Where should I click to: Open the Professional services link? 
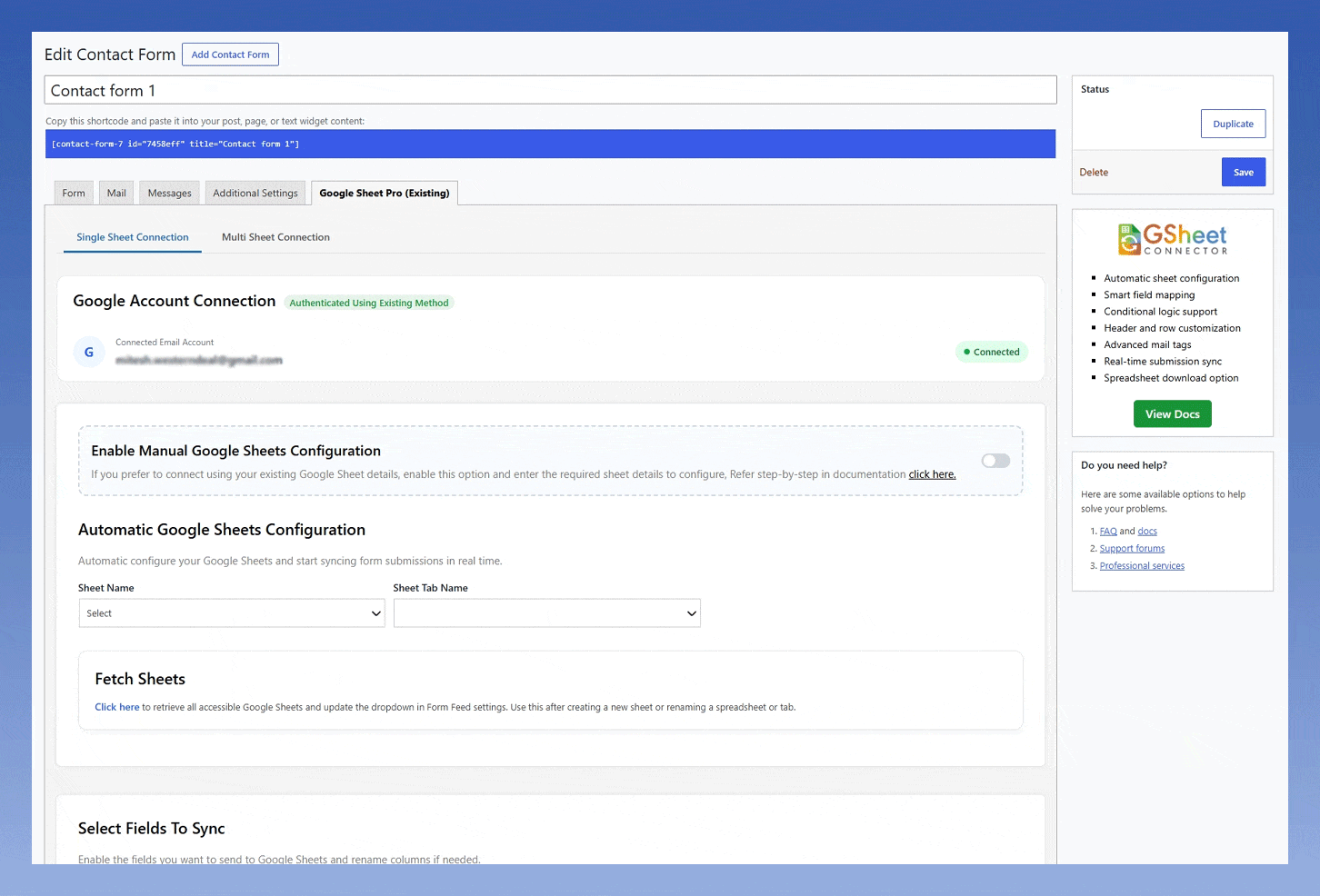tap(1142, 566)
